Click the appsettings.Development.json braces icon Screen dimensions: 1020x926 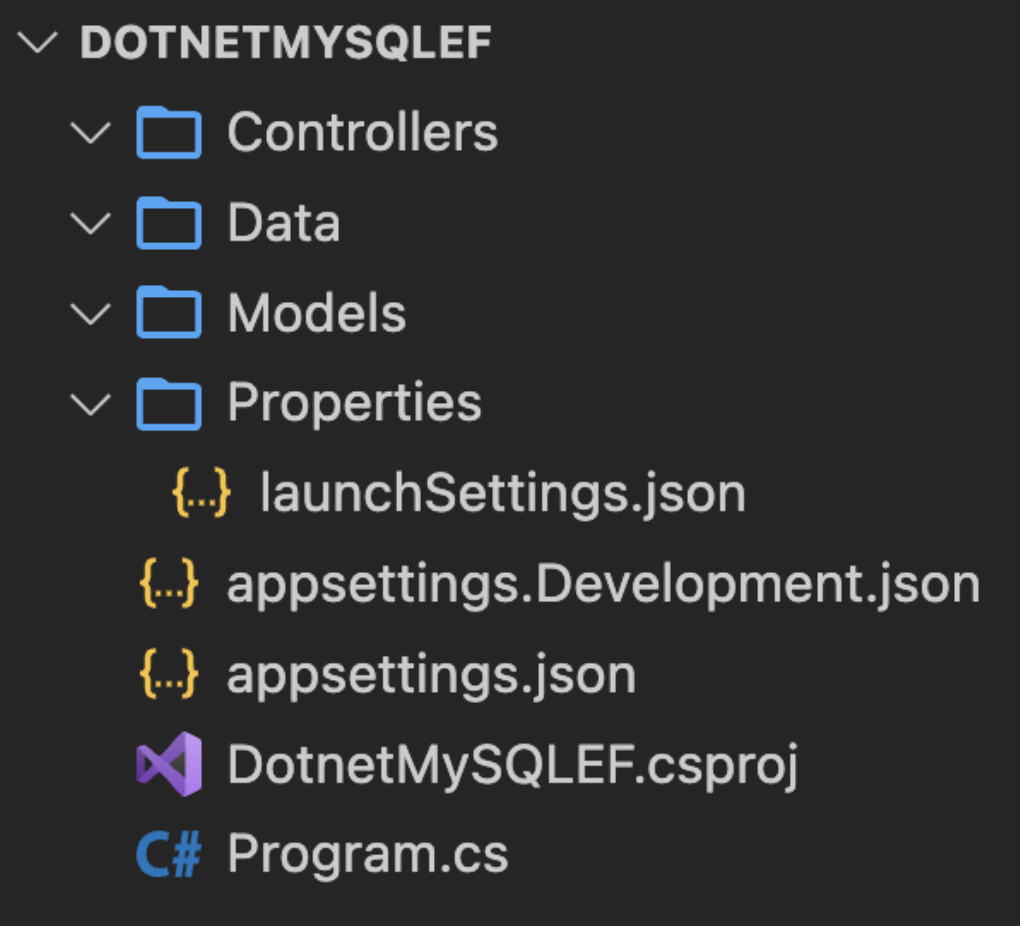click(x=169, y=585)
